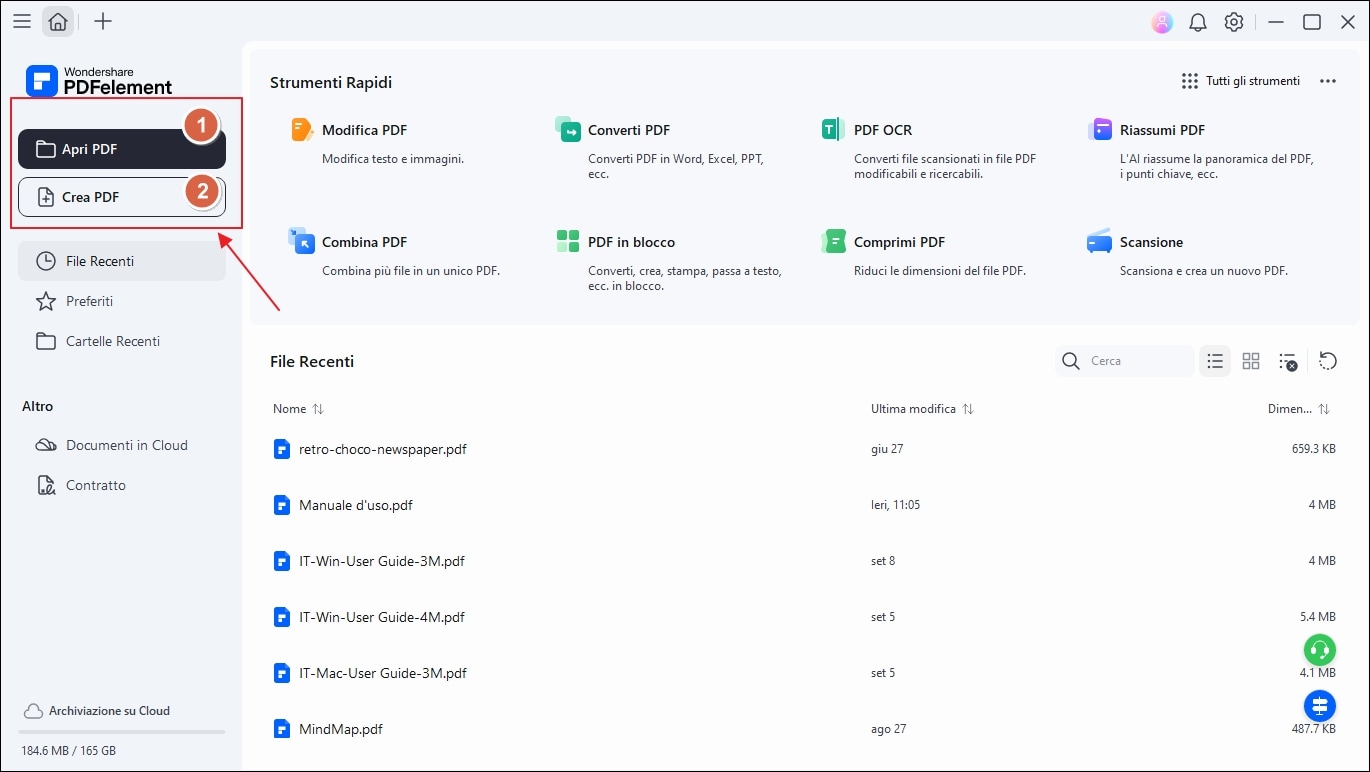Open Manuale d'uso.pdf

click(356, 505)
